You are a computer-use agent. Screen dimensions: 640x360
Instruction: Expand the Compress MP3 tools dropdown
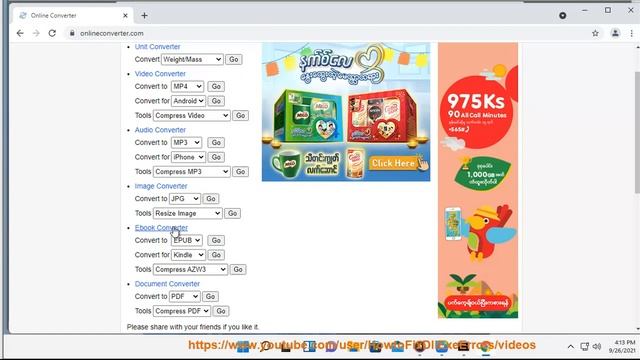(x=191, y=172)
